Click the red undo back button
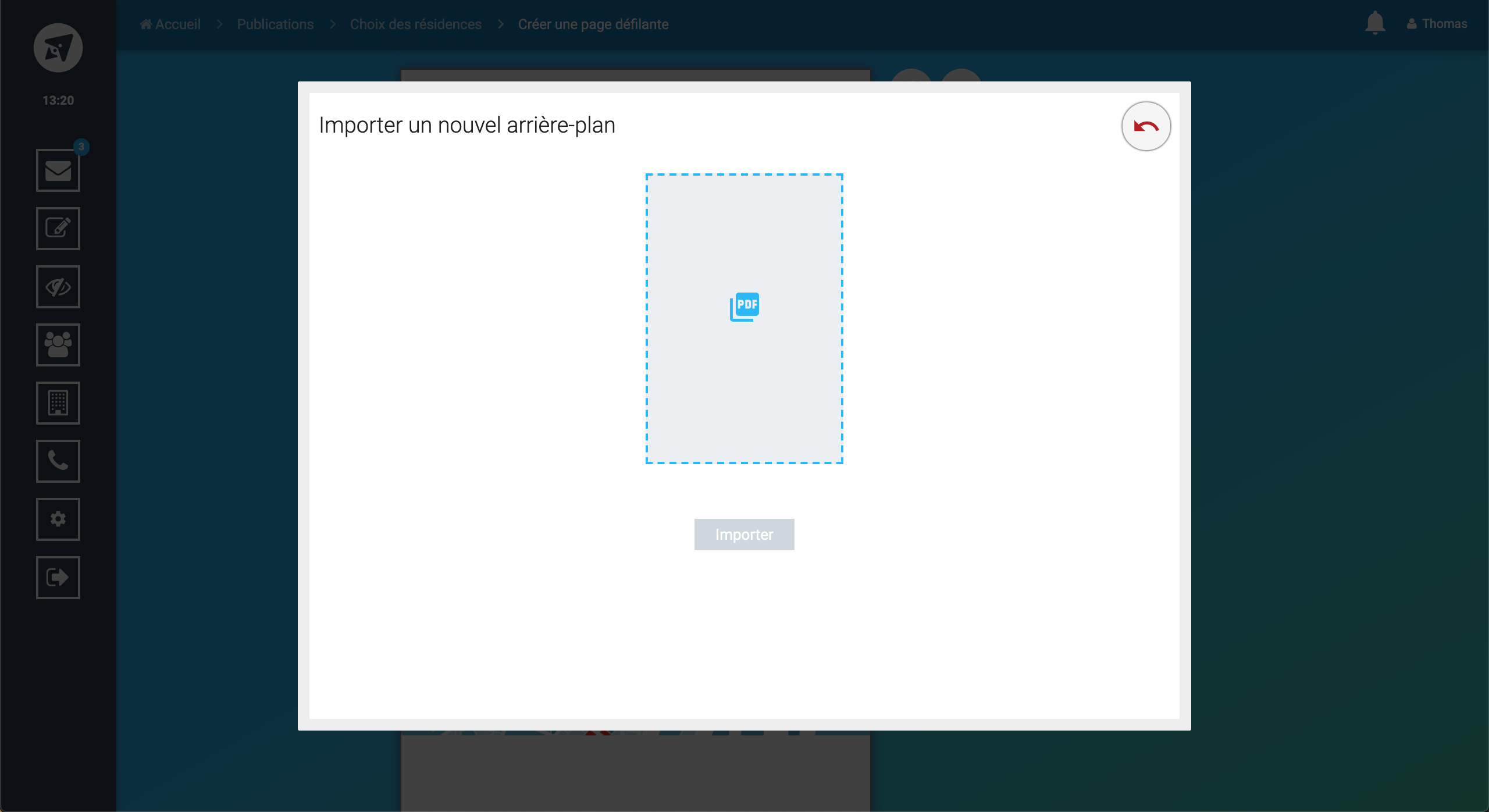1489x812 pixels. (x=1146, y=126)
